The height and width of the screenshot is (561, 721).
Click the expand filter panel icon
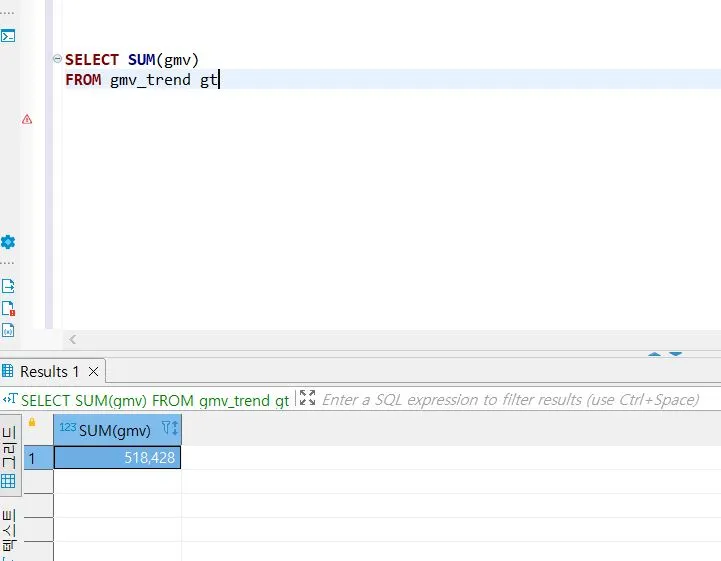(307, 398)
